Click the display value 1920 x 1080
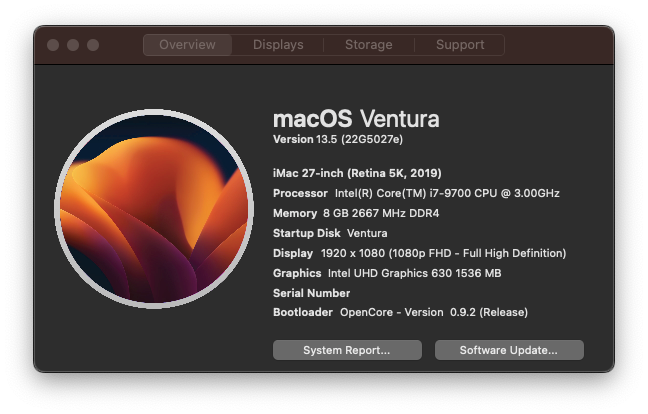The width and height of the screenshot is (648, 414). pos(443,253)
